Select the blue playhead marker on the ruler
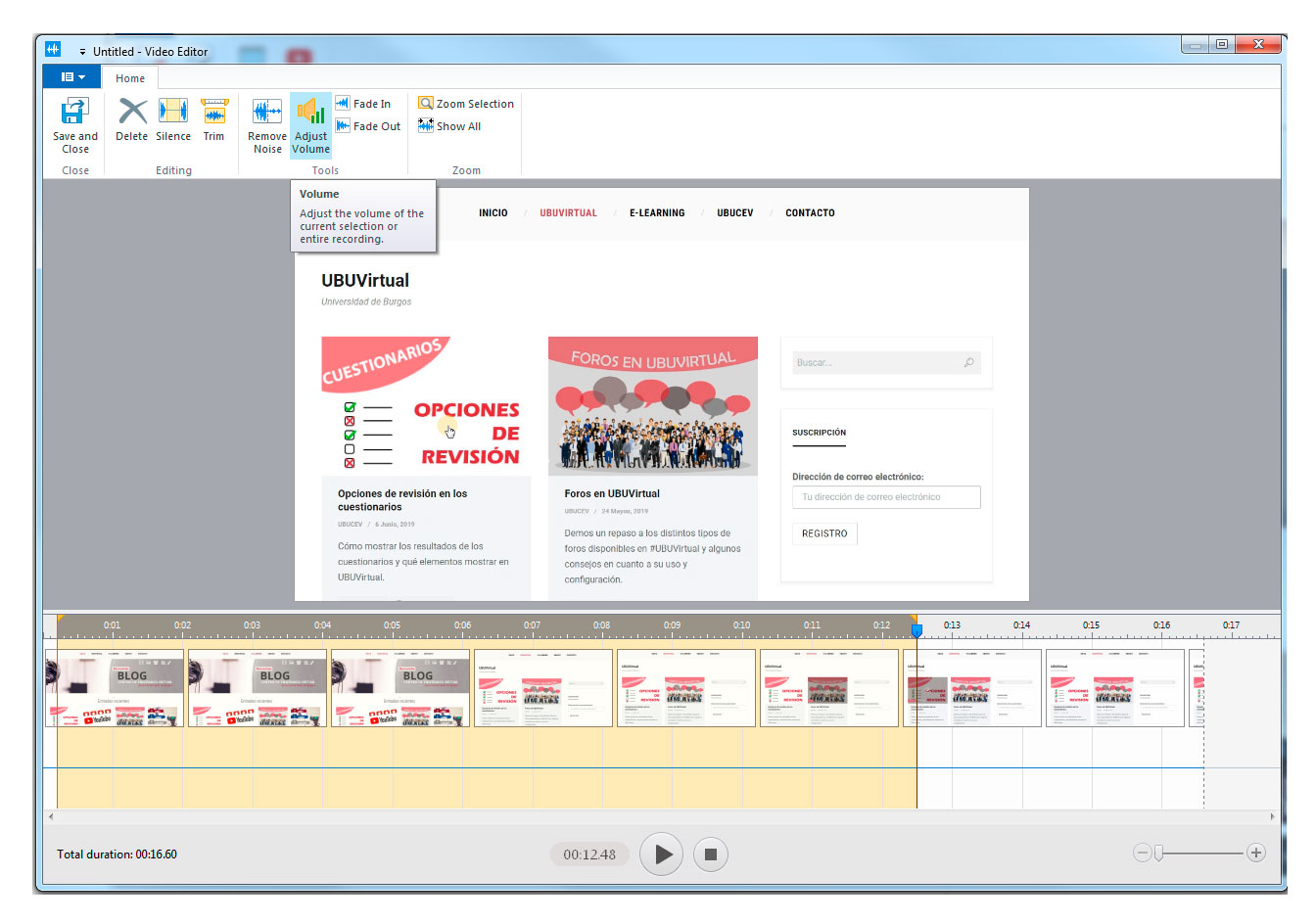The width and height of the screenshot is (1316, 924). [916, 631]
